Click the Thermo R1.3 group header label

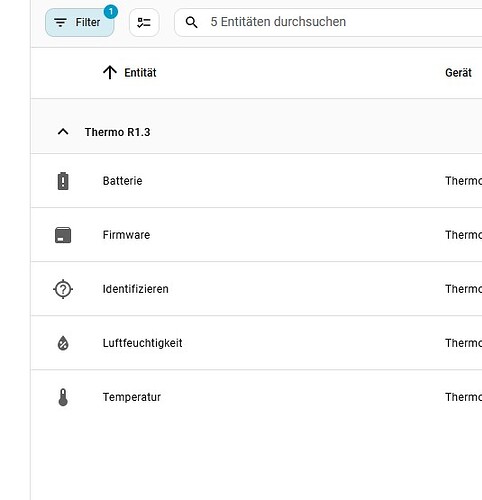pyautogui.click(x=117, y=132)
